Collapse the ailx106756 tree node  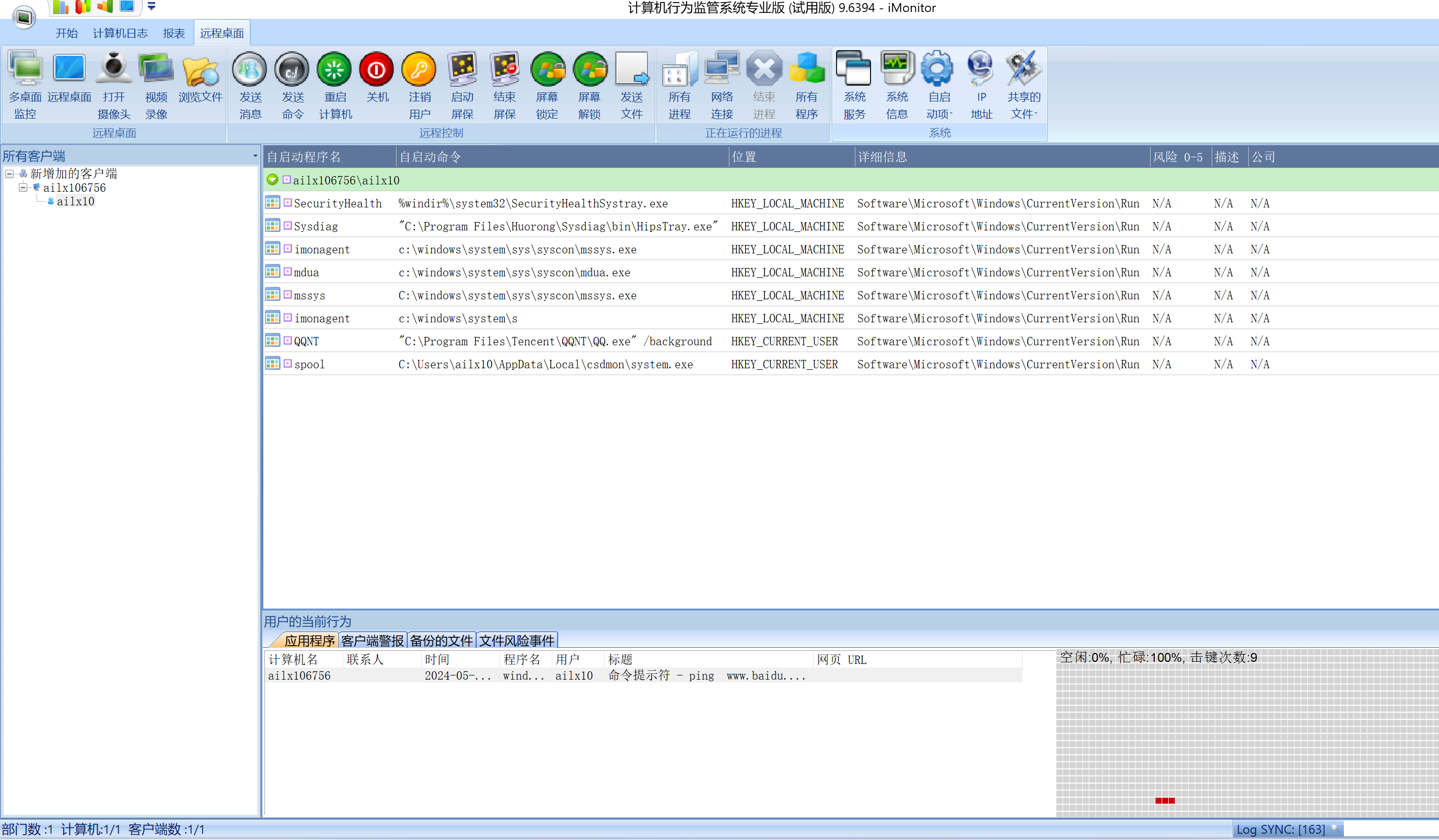(x=24, y=188)
